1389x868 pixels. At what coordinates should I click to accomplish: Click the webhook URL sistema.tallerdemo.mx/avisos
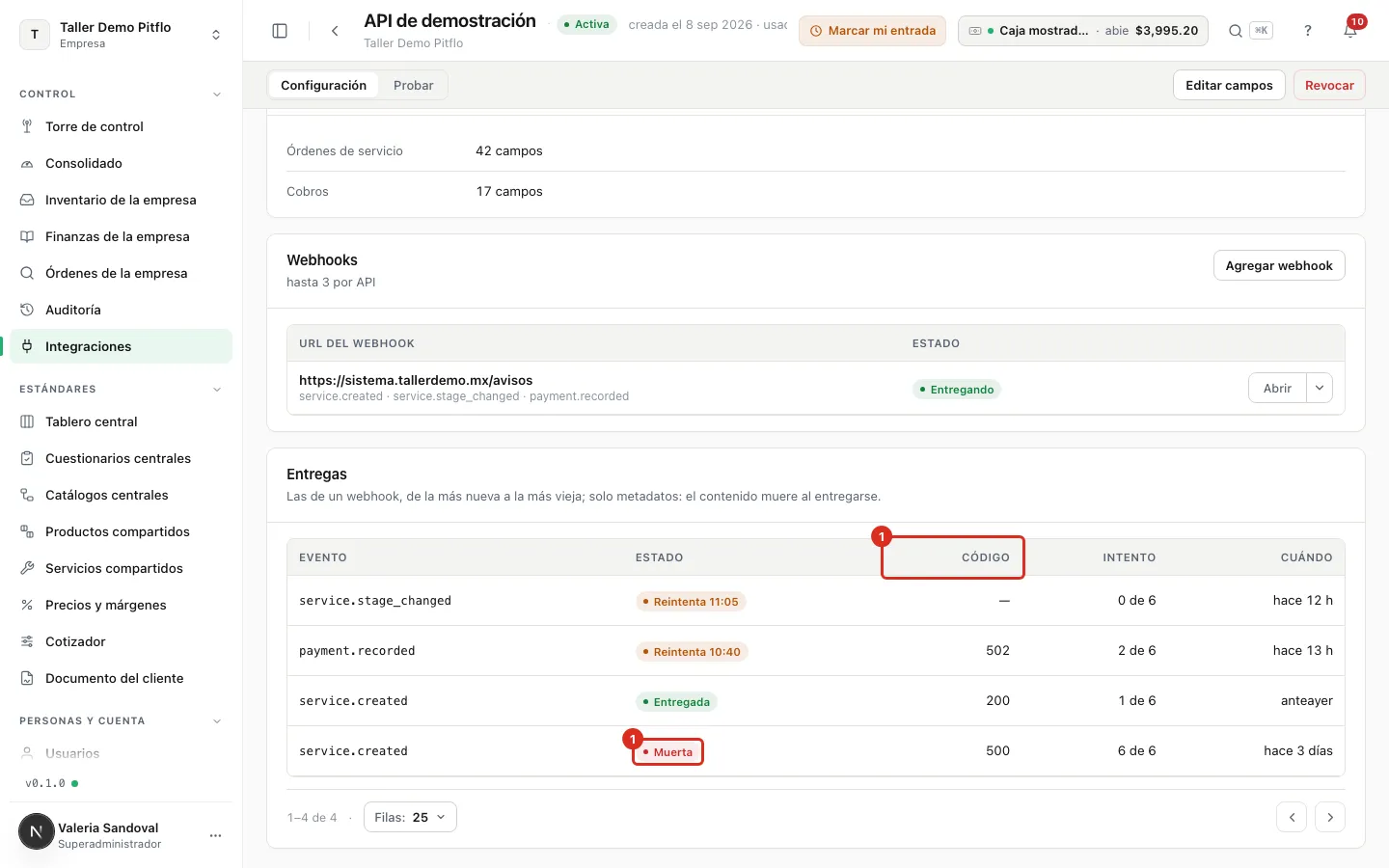(x=416, y=380)
